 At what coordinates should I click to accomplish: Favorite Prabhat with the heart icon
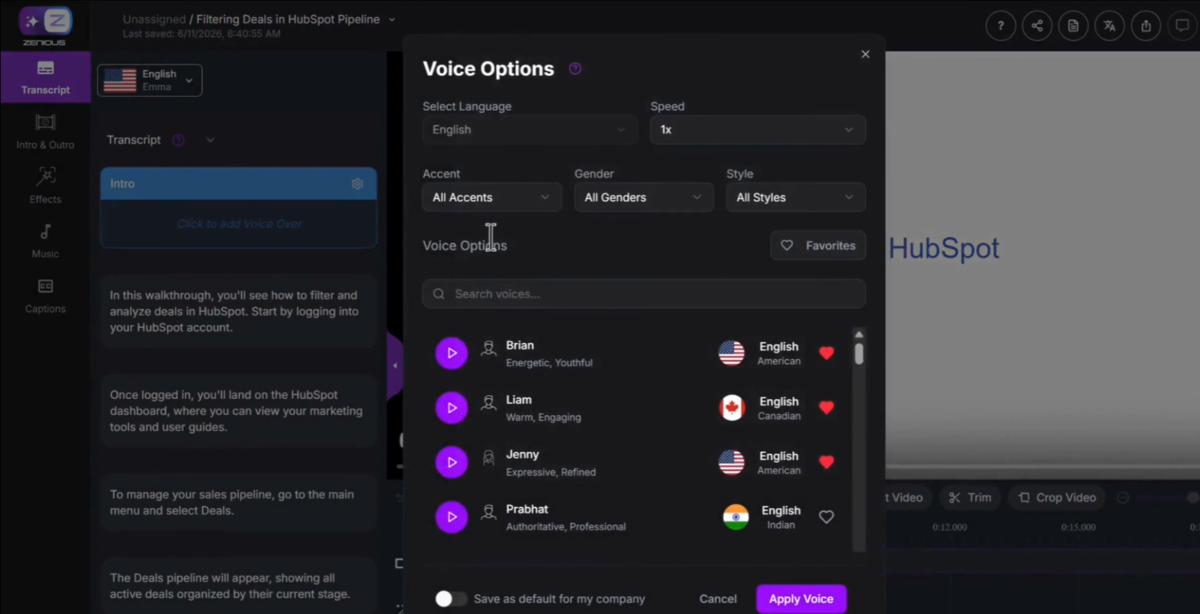[826, 517]
